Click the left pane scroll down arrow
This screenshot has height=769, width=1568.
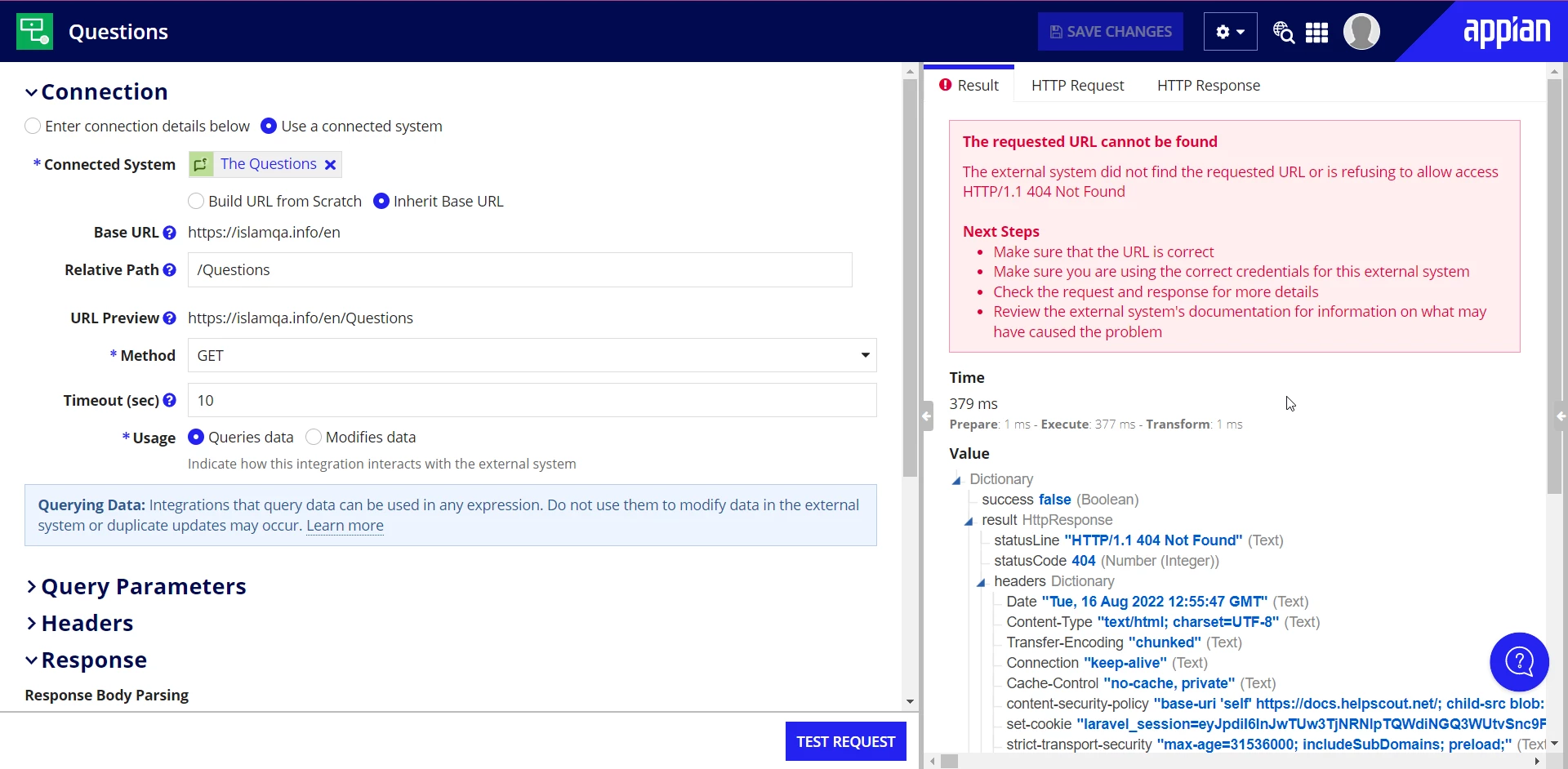pyautogui.click(x=910, y=701)
